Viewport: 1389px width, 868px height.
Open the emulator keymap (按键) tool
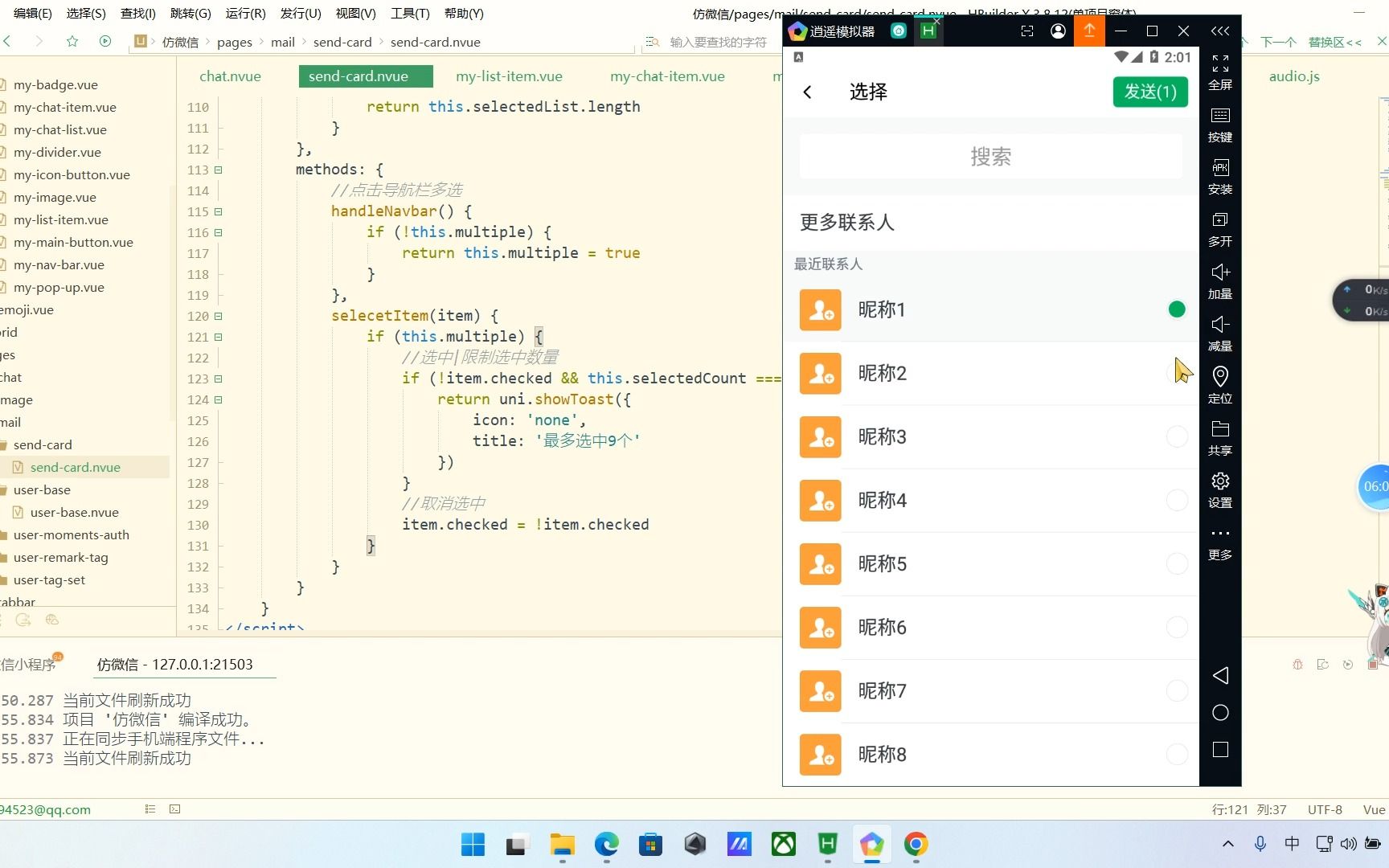tap(1220, 117)
